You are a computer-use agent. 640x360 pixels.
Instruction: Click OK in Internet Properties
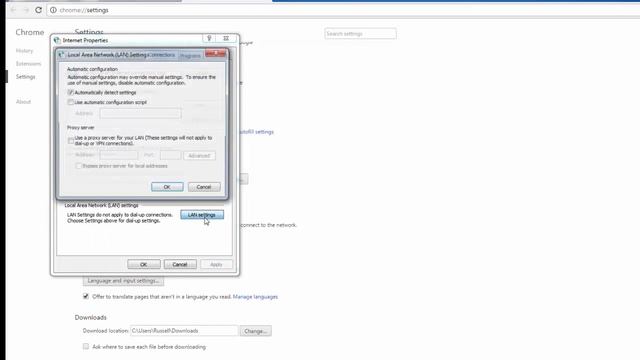pyautogui.click(x=144, y=264)
